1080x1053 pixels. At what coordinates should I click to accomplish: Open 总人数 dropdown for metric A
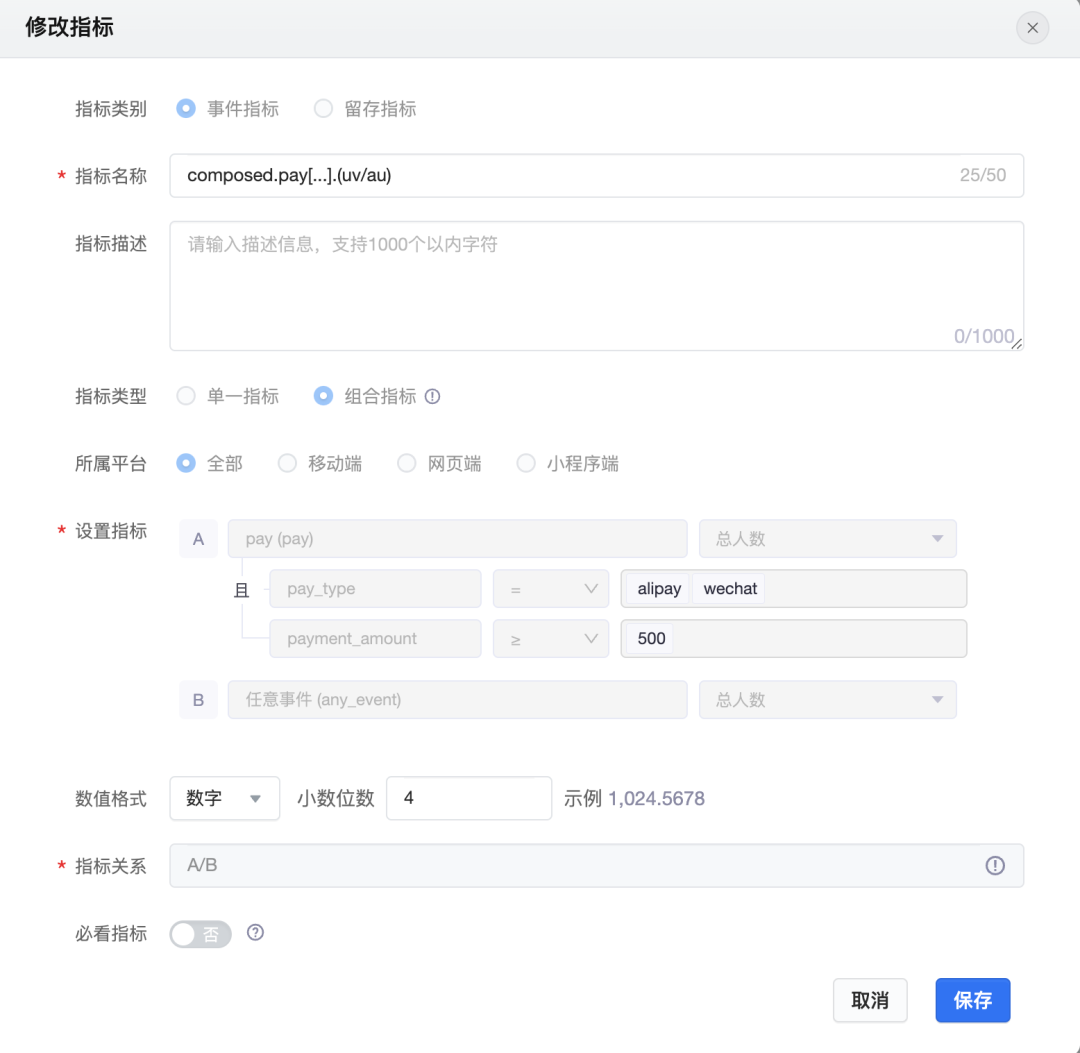click(x=827, y=539)
